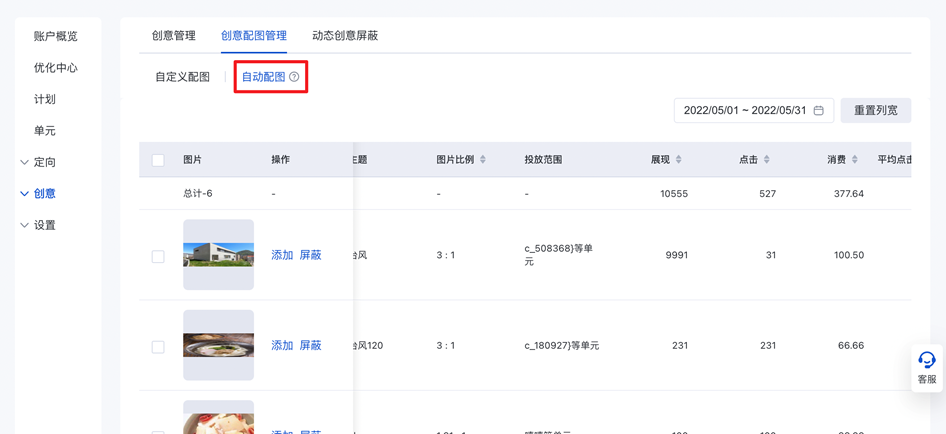946x434 pixels.
Task: Expand the 设置 sidebar section
Action: (x=25, y=226)
